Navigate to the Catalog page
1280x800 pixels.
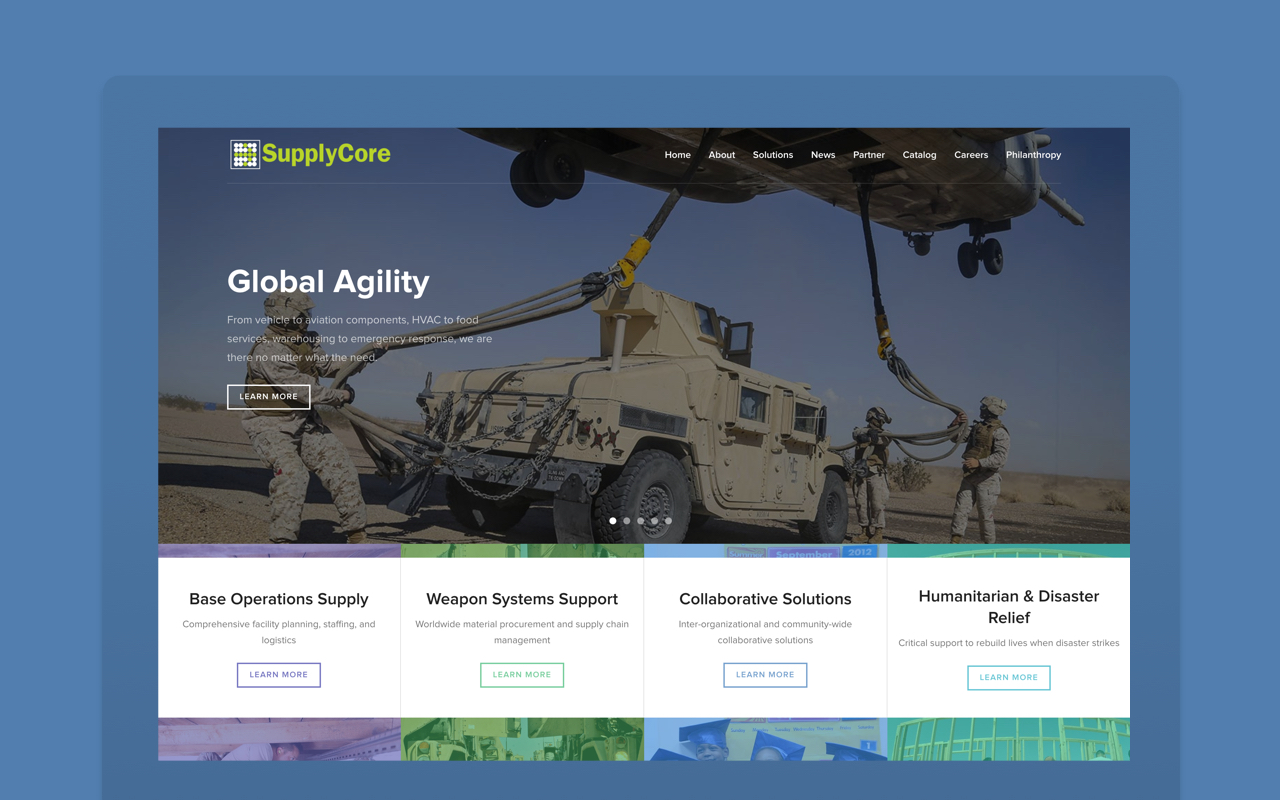coord(919,155)
